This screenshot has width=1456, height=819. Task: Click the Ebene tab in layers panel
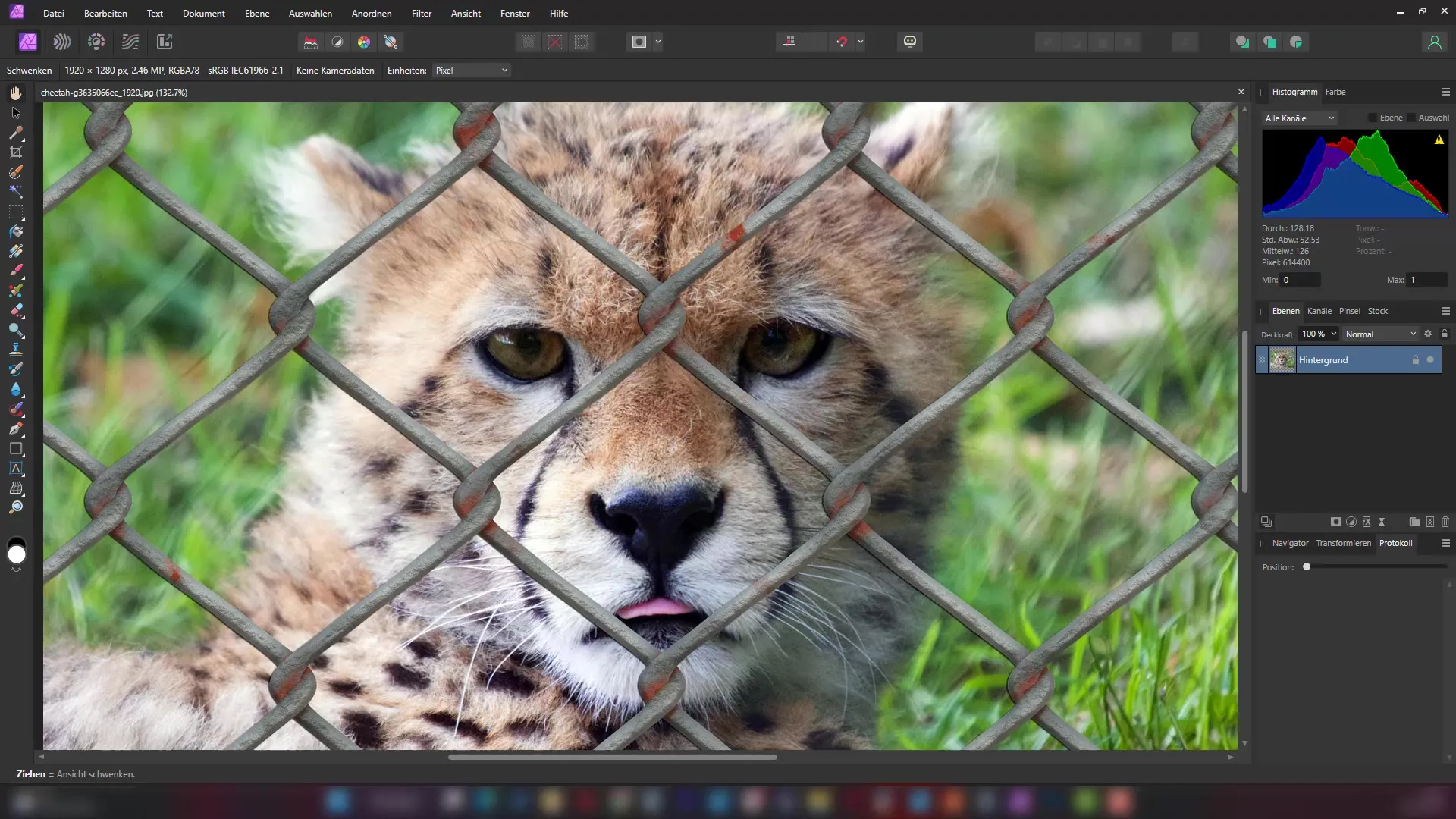coord(1285,310)
